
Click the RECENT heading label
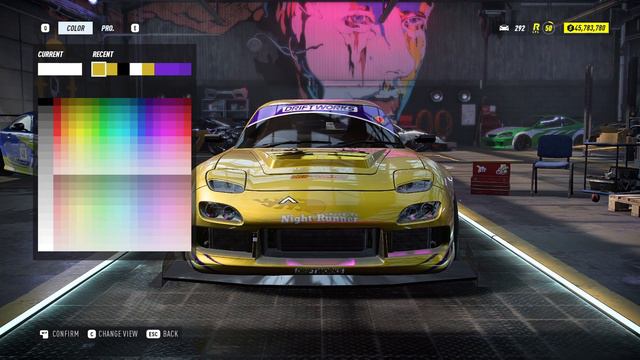click(x=103, y=54)
